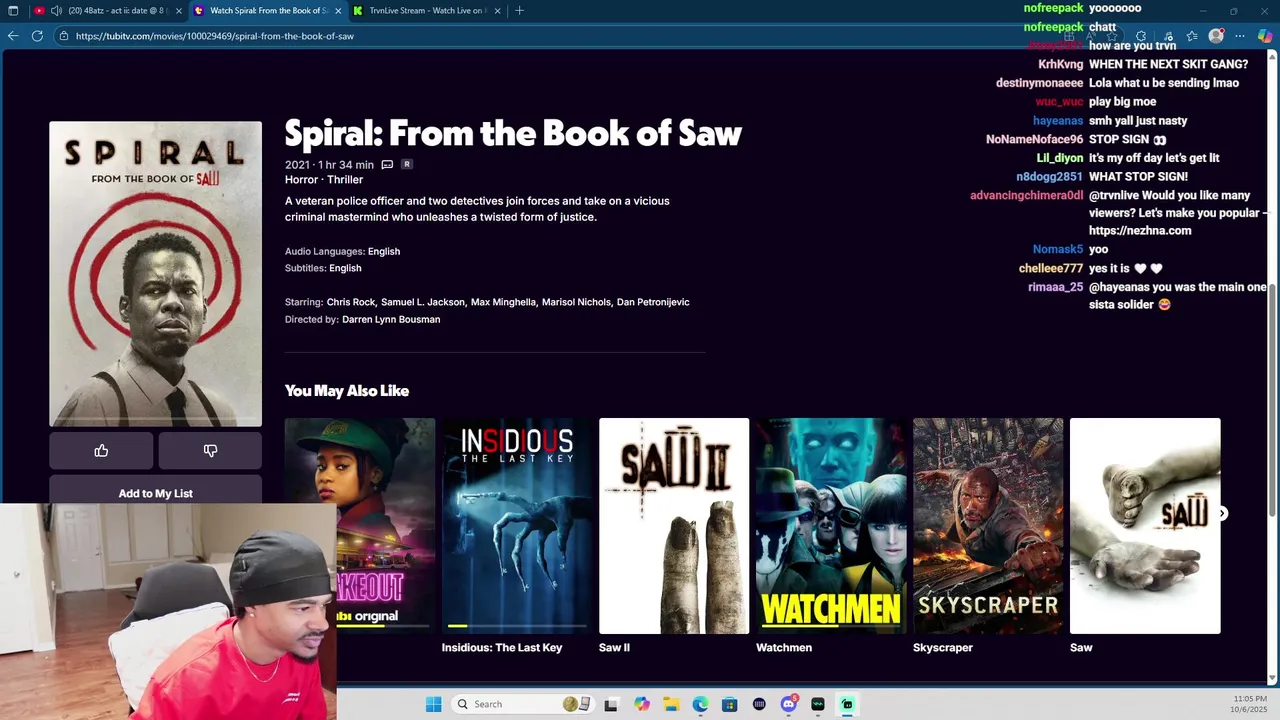The height and width of the screenshot is (720, 1280).
Task: Open the Windows Start menu
Action: click(x=433, y=704)
